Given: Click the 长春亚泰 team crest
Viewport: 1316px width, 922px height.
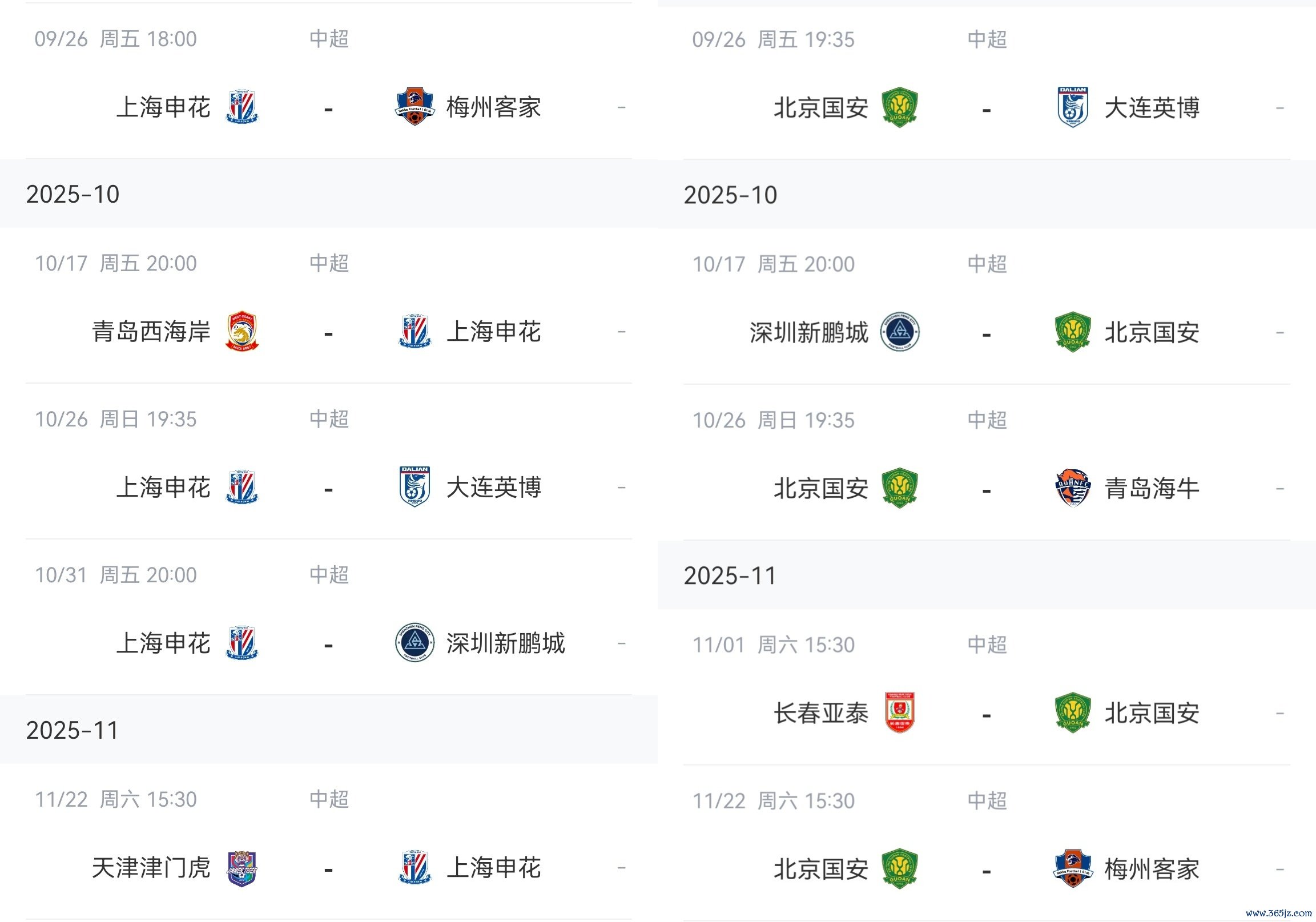Looking at the screenshot, I should pyautogui.click(x=900, y=713).
